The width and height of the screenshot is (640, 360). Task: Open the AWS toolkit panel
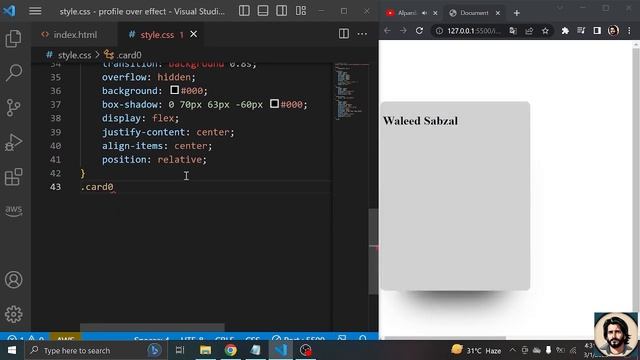[14, 211]
